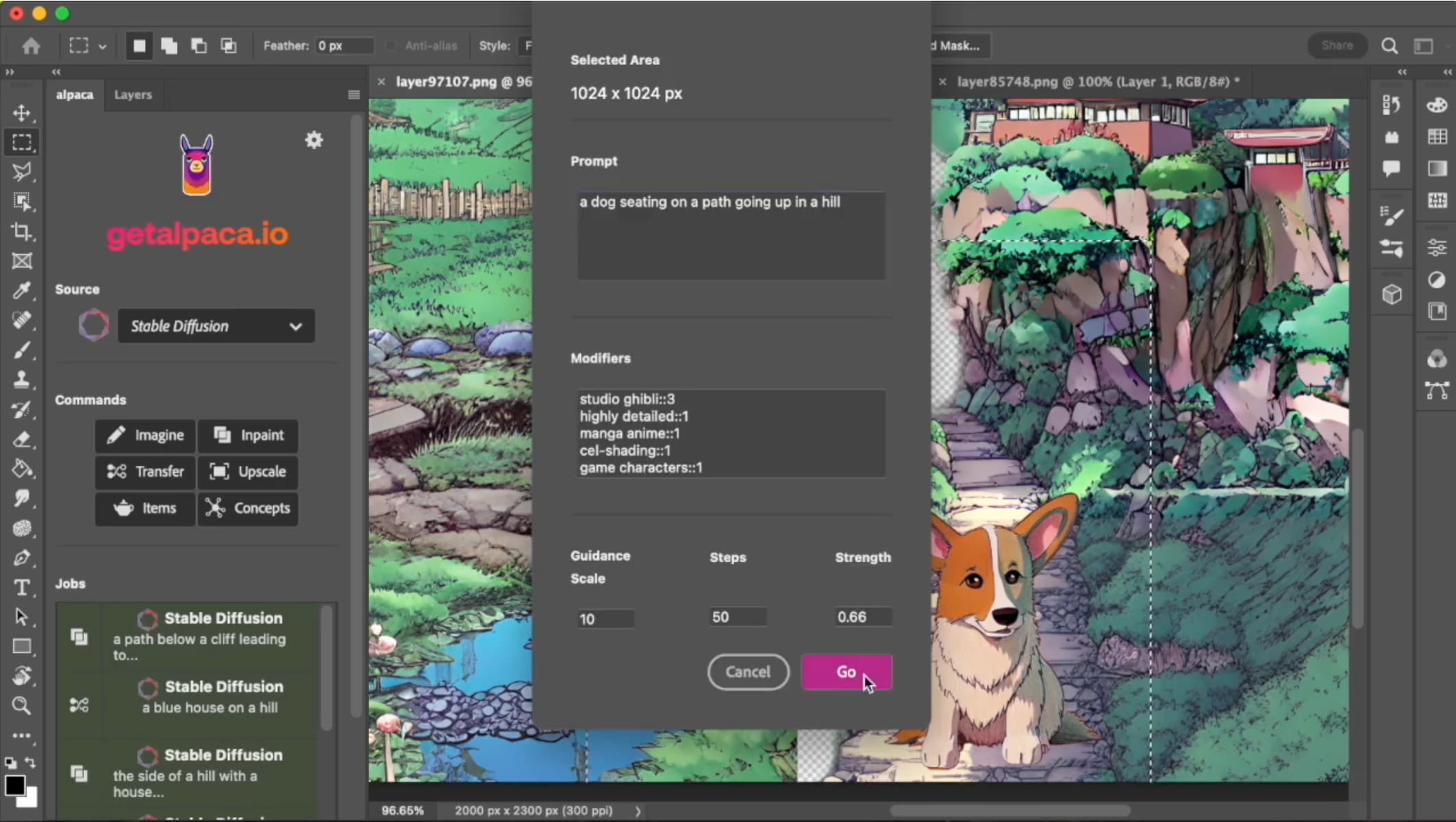Click the Zoom tool icon
Screen dimensions: 1456x822
pos(22,705)
